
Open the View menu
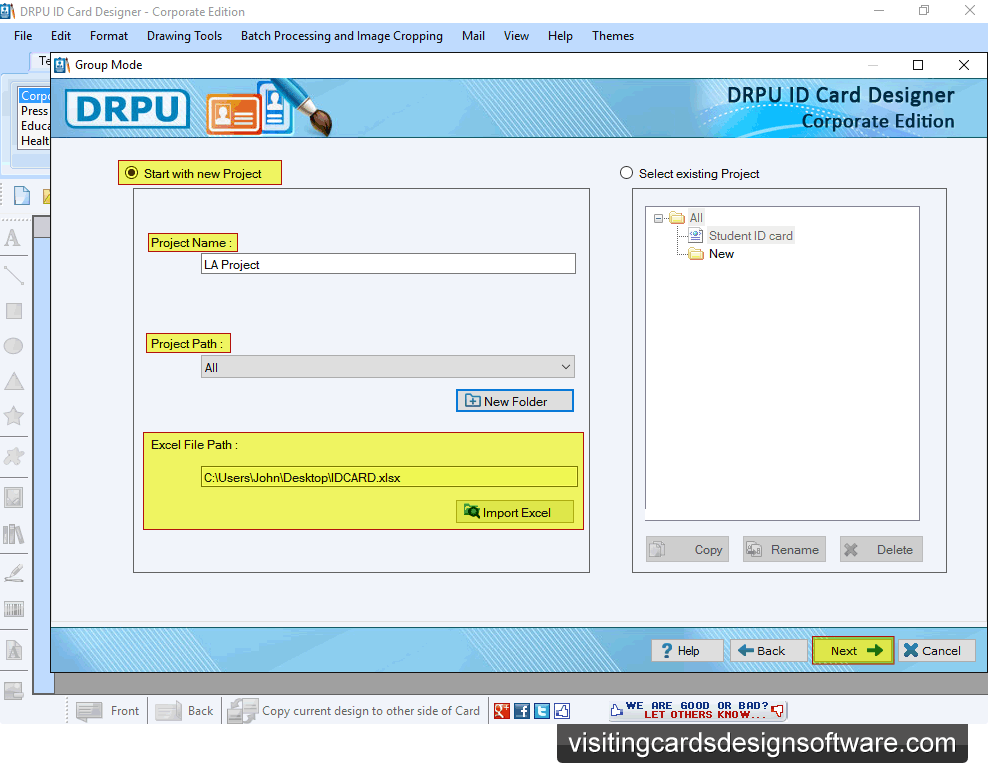516,36
